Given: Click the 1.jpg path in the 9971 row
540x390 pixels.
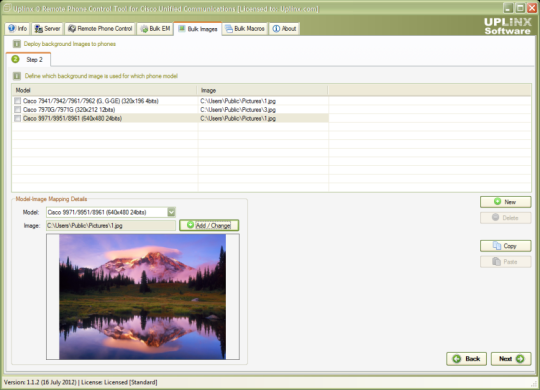Looking at the screenshot, I should pos(238,118).
